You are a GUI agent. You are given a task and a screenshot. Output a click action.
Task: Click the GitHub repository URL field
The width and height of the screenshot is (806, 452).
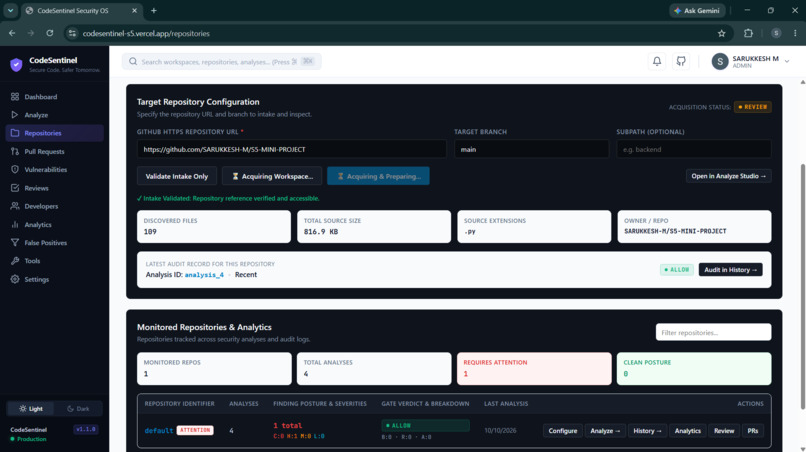click(291, 149)
